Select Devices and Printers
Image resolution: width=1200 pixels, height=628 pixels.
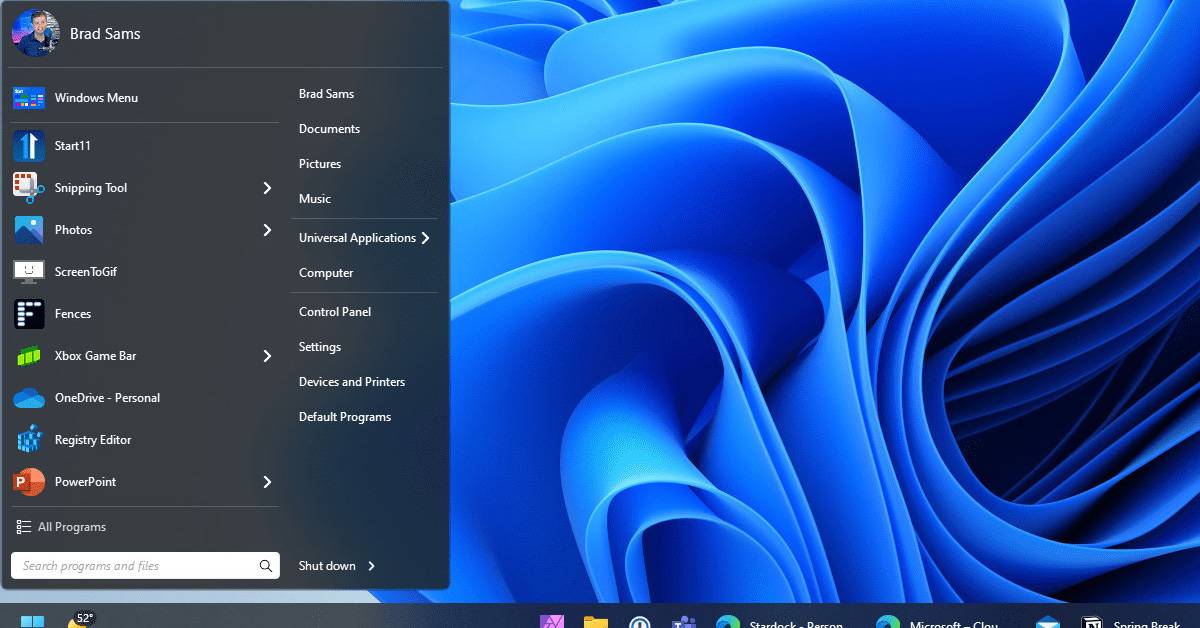(x=351, y=382)
